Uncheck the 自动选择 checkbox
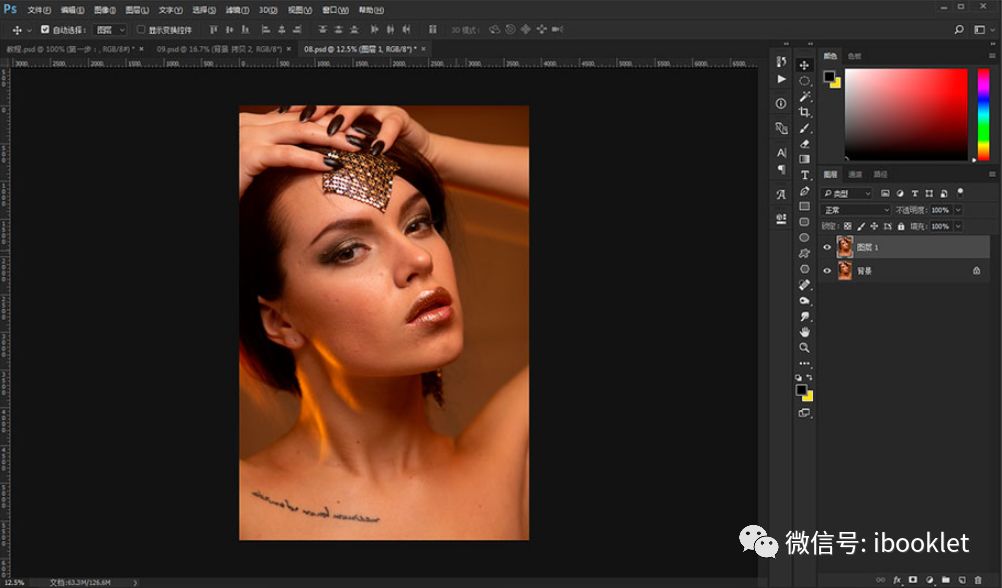The height and width of the screenshot is (588, 1002). click(45, 30)
